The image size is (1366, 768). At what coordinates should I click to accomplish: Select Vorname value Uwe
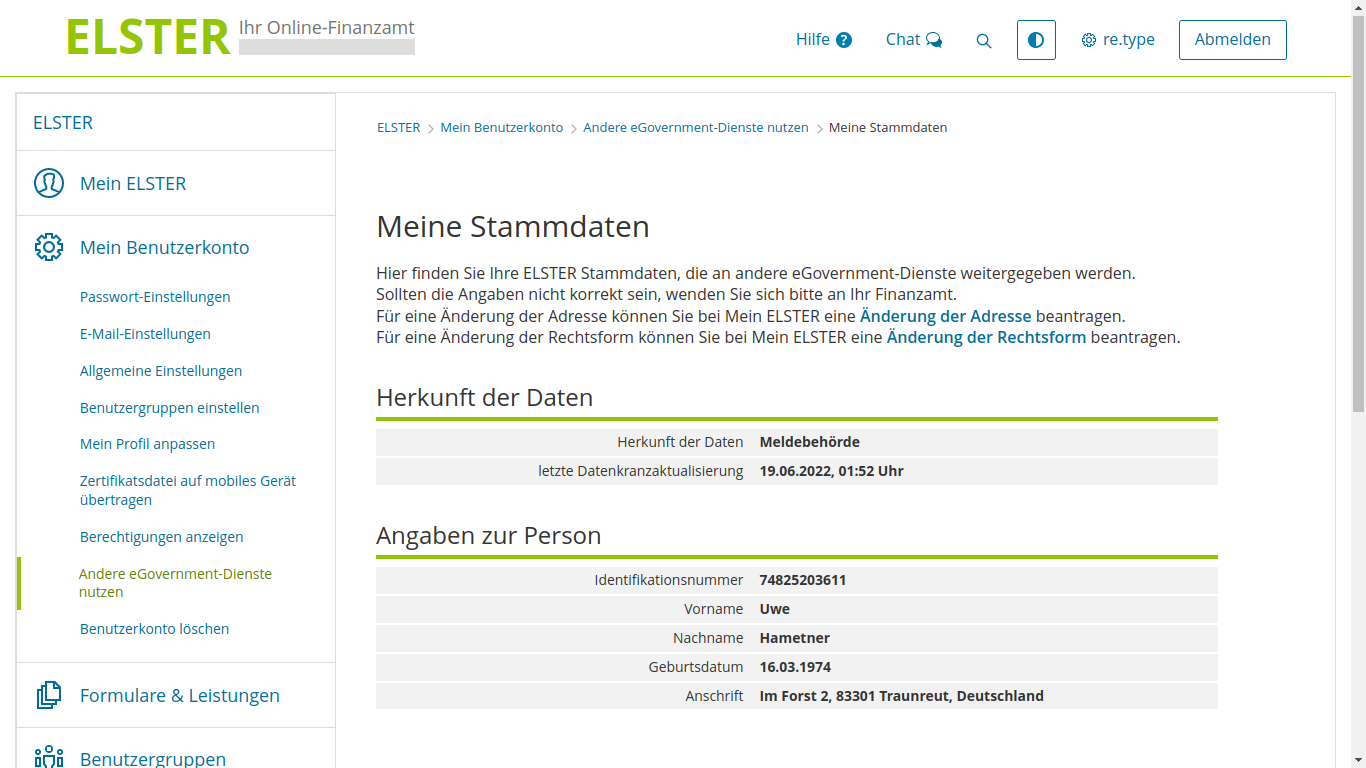(775, 609)
